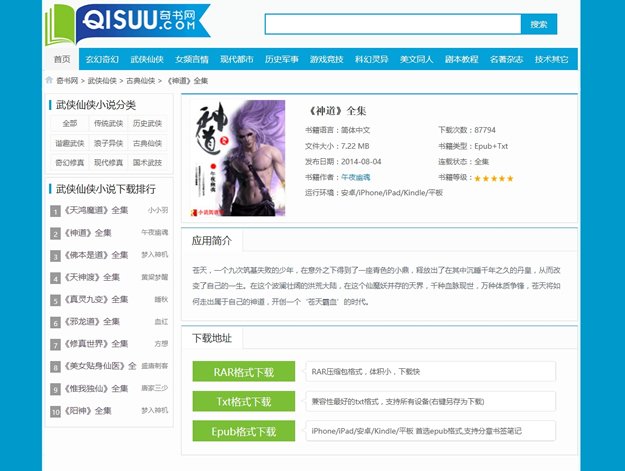Open the 首页 home tab
The width and height of the screenshot is (625, 471).
[x=62, y=59]
